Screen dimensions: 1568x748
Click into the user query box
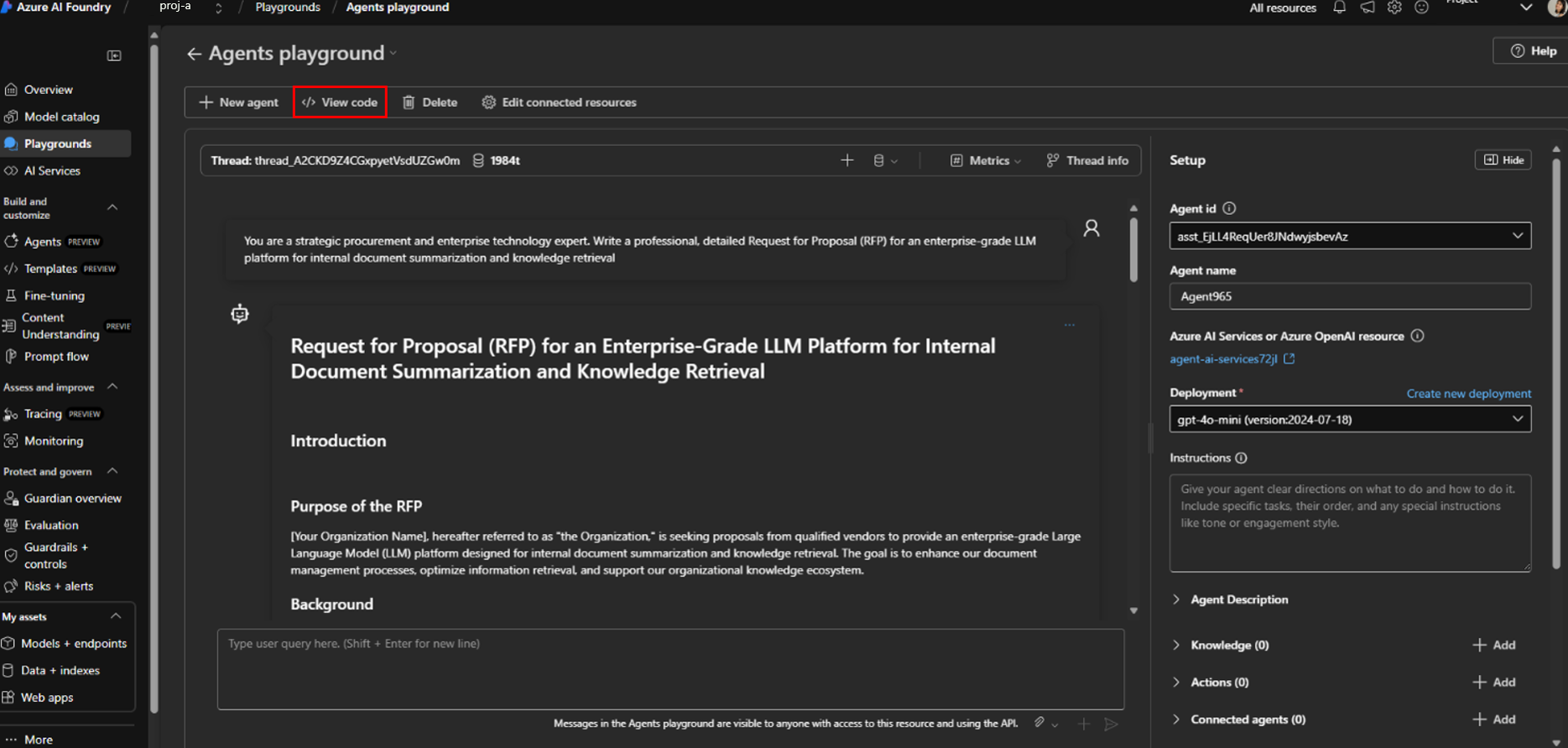pyautogui.click(x=670, y=669)
